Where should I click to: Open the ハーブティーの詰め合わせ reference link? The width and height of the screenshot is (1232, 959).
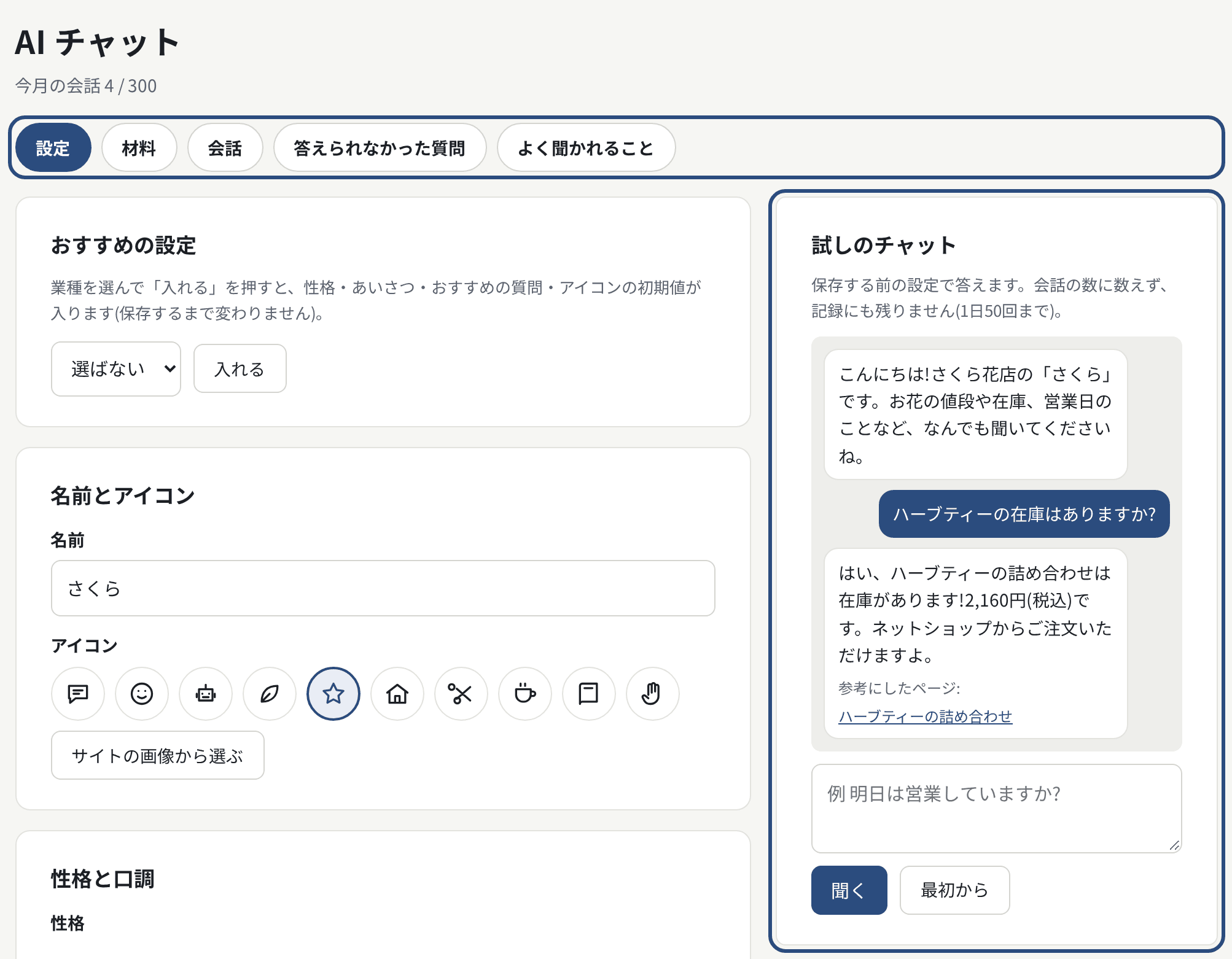[926, 716]
